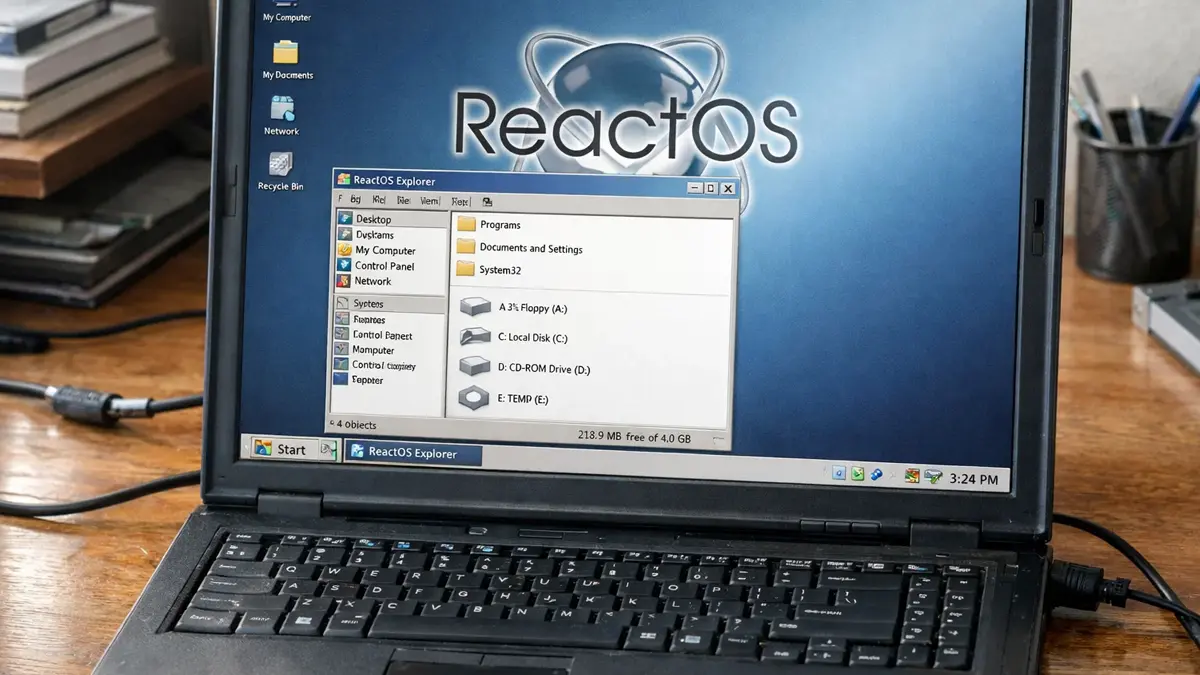
Task: Close the ReactOS Explorer window
Action: pos(728,188)
